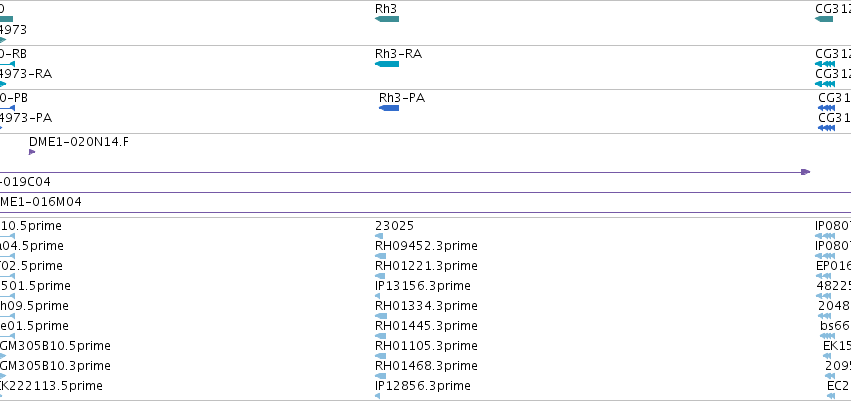Click the Rh3-RA label
This screenshot has width=851, height=401.
coord(398,54)
